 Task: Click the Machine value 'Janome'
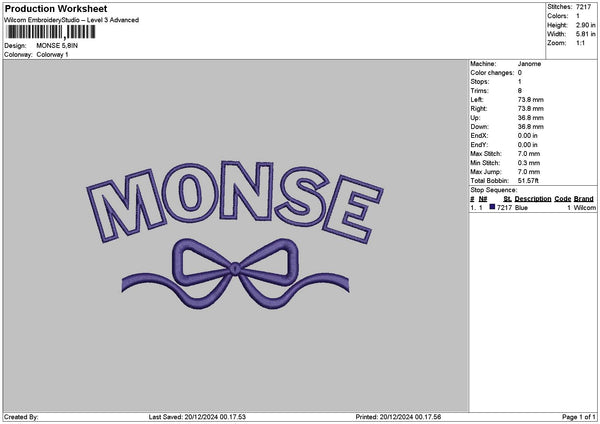[x=529, y=64]
